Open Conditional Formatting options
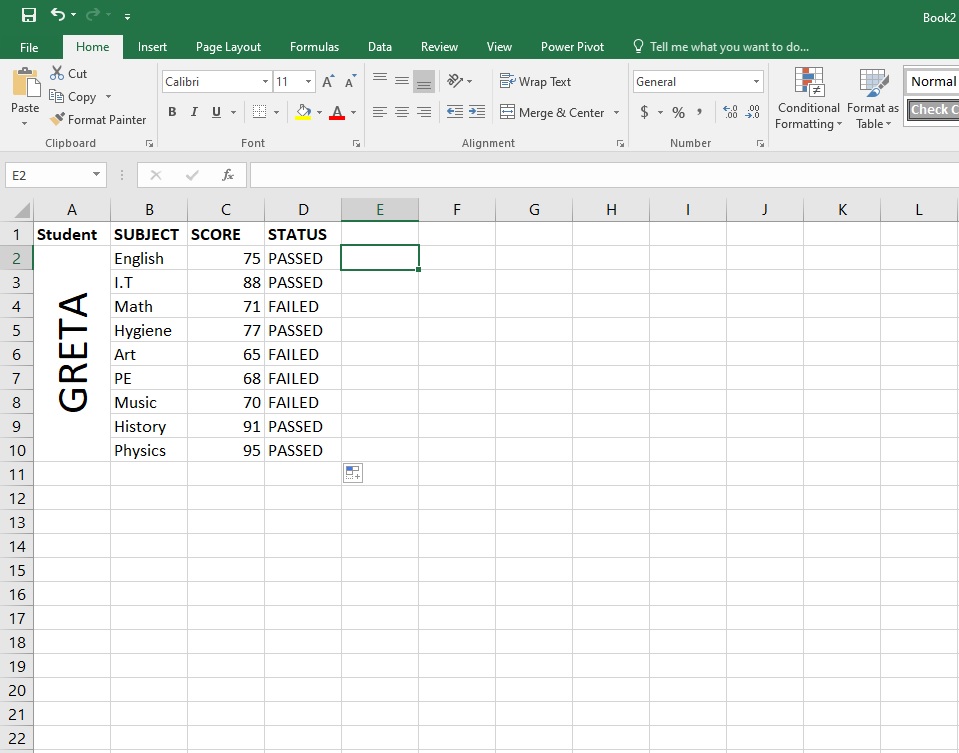This screenshot has height=753, width=959. click(808, 98)
